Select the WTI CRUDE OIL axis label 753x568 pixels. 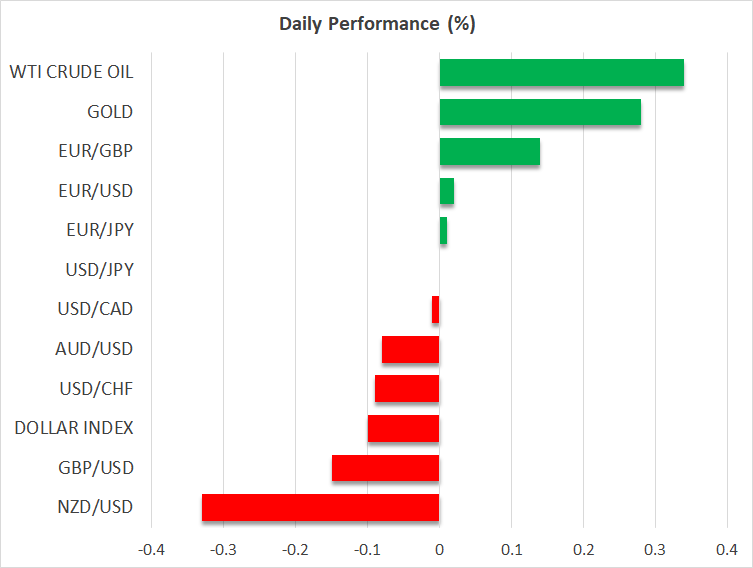[71, 72]
